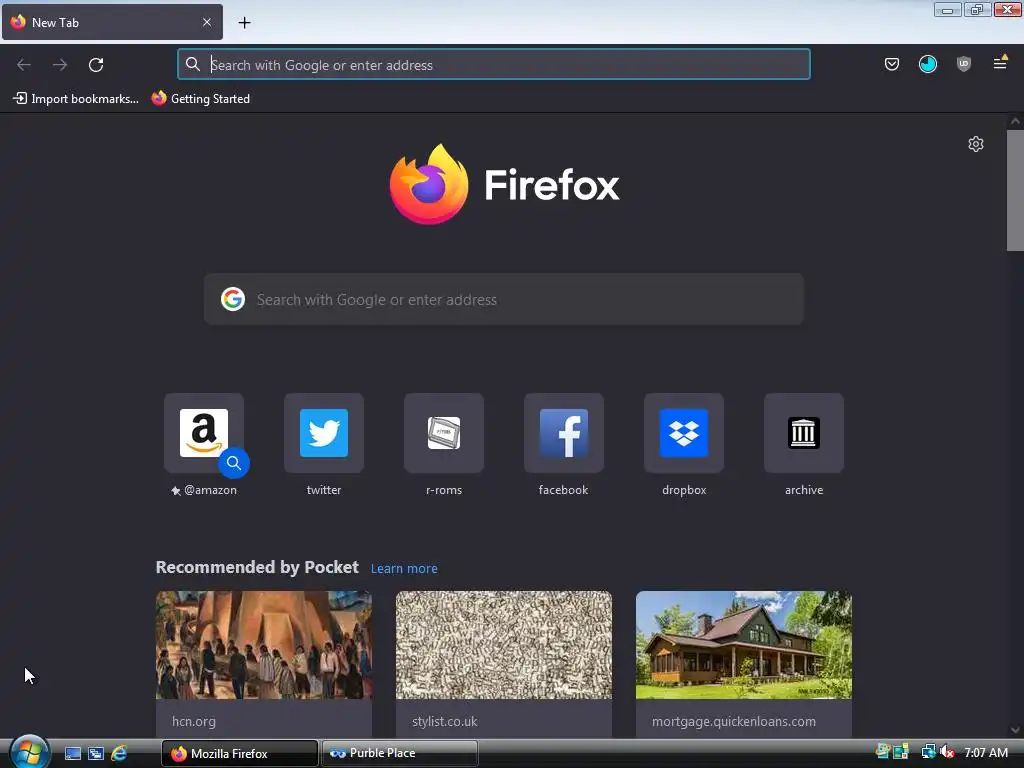Switch to Purble Place taskbar button
This screenshot has height=768, width=1024.
click(x=399, y=753)
